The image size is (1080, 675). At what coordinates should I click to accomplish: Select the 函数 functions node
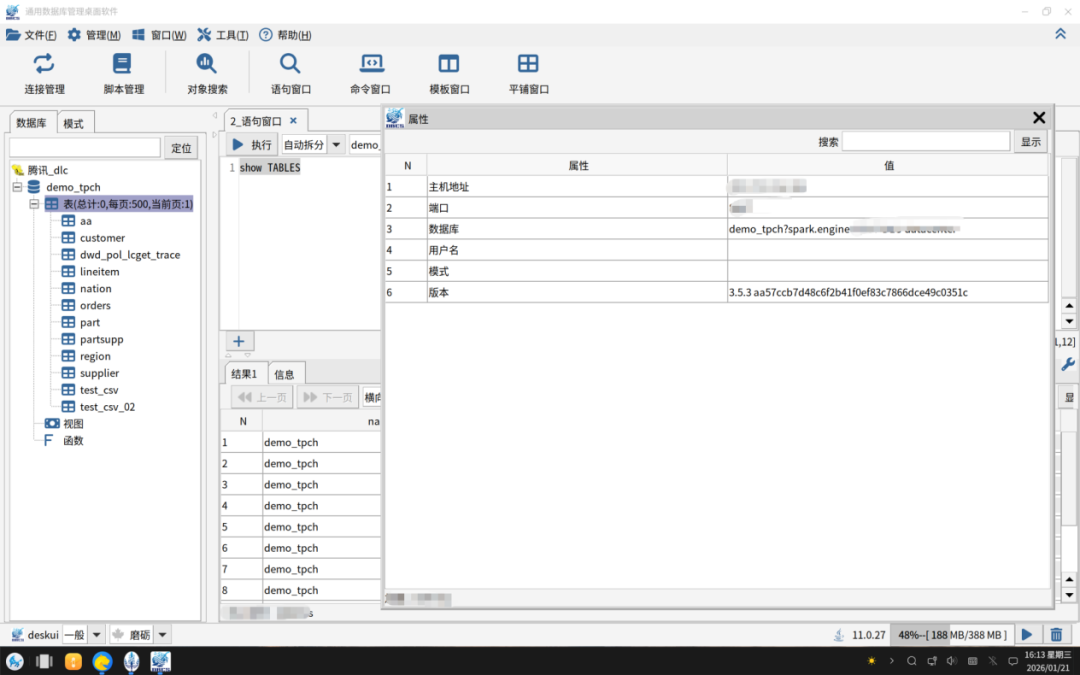(73, 440)
